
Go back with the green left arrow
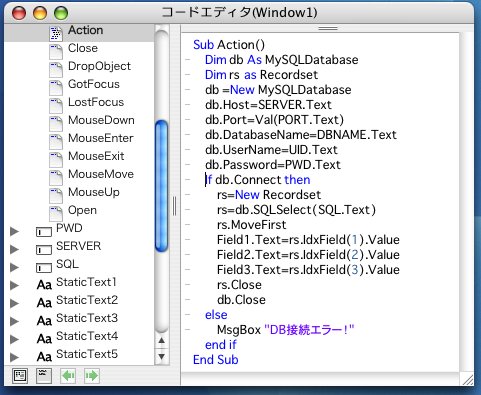68,376
